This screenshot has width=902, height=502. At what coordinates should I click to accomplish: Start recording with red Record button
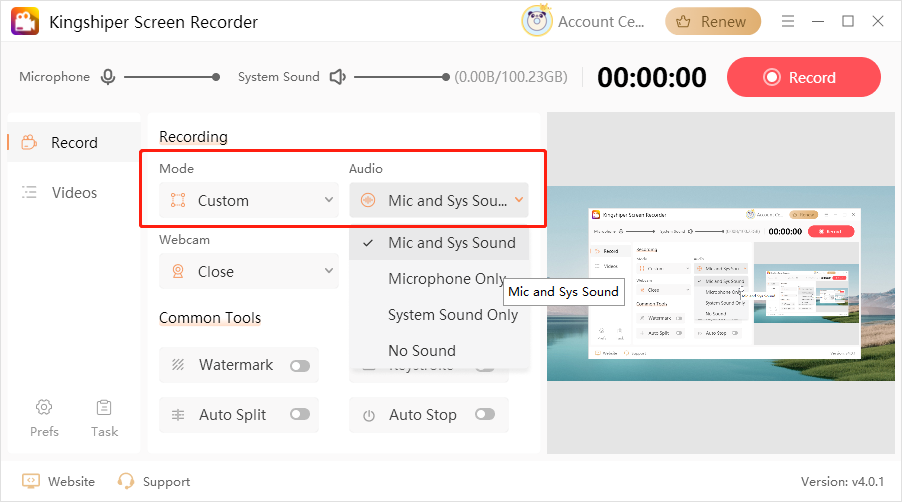pos(804,77)
